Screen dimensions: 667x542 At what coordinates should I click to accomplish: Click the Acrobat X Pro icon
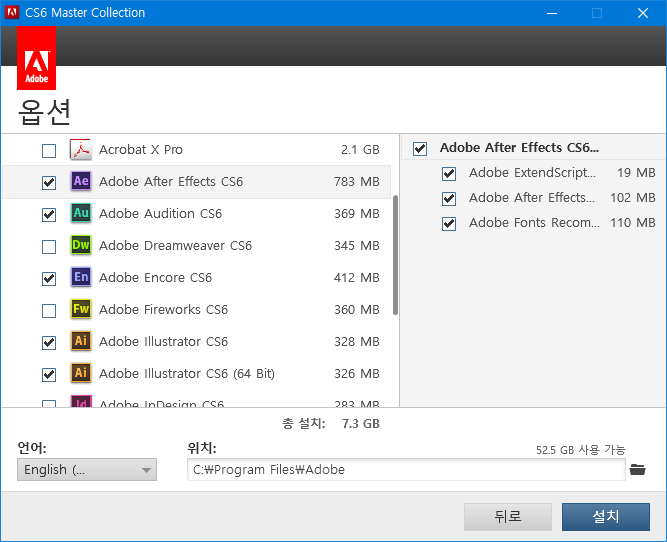pyautogui.click(x=81, y=149)
